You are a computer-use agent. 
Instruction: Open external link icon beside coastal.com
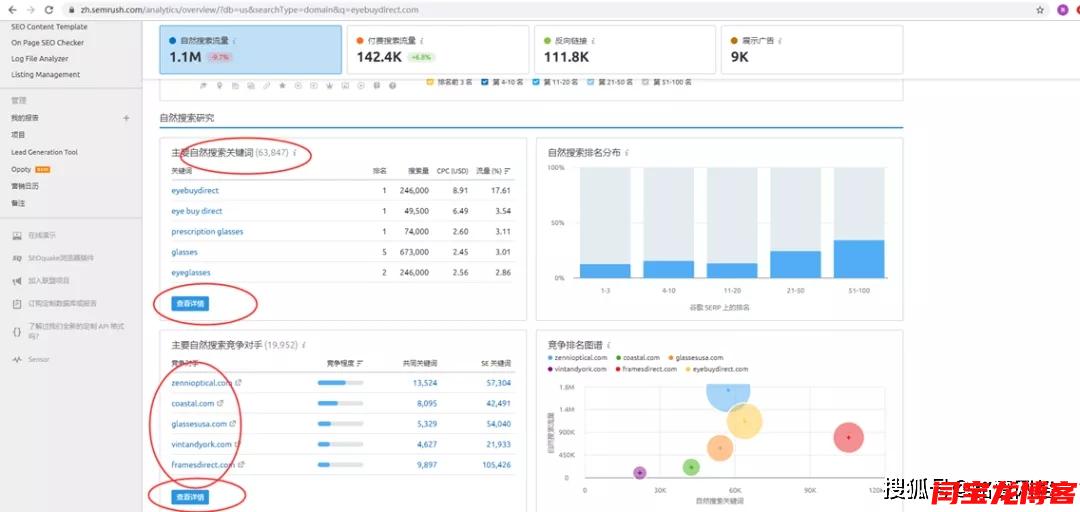[220, 403]
